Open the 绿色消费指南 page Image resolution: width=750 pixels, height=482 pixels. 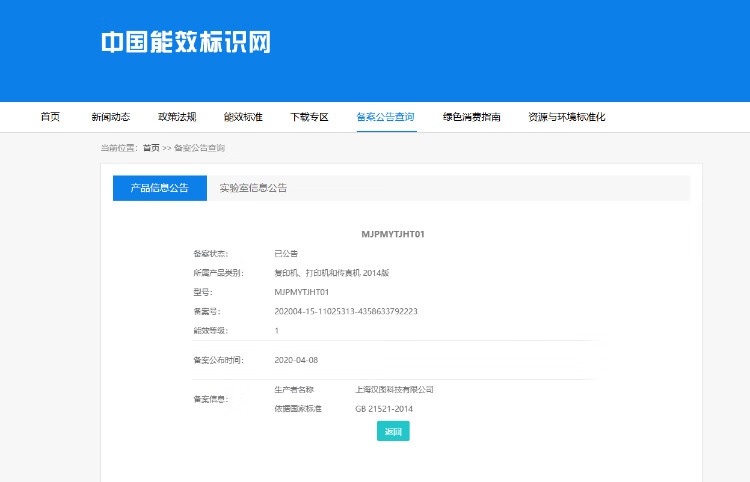[x=471, y=117]
